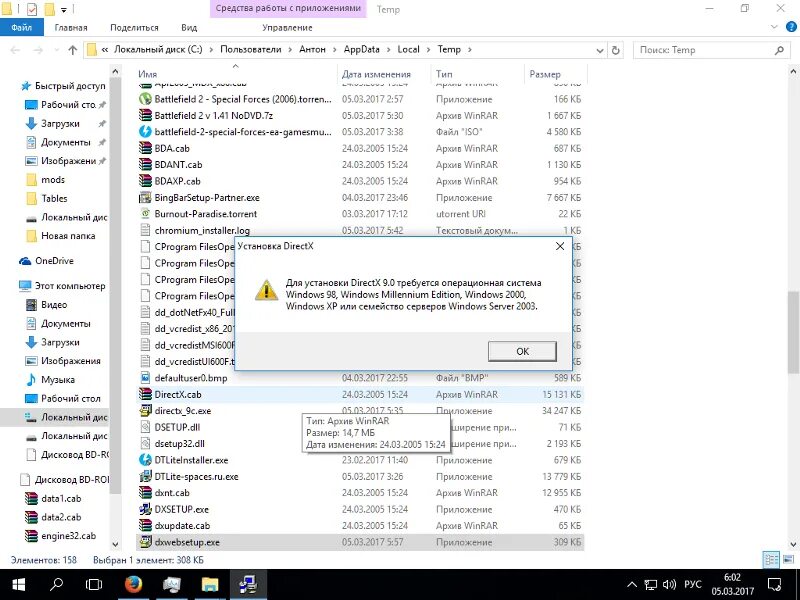Switch to details view layout button

pyautogui.click(x=771, y=559)
